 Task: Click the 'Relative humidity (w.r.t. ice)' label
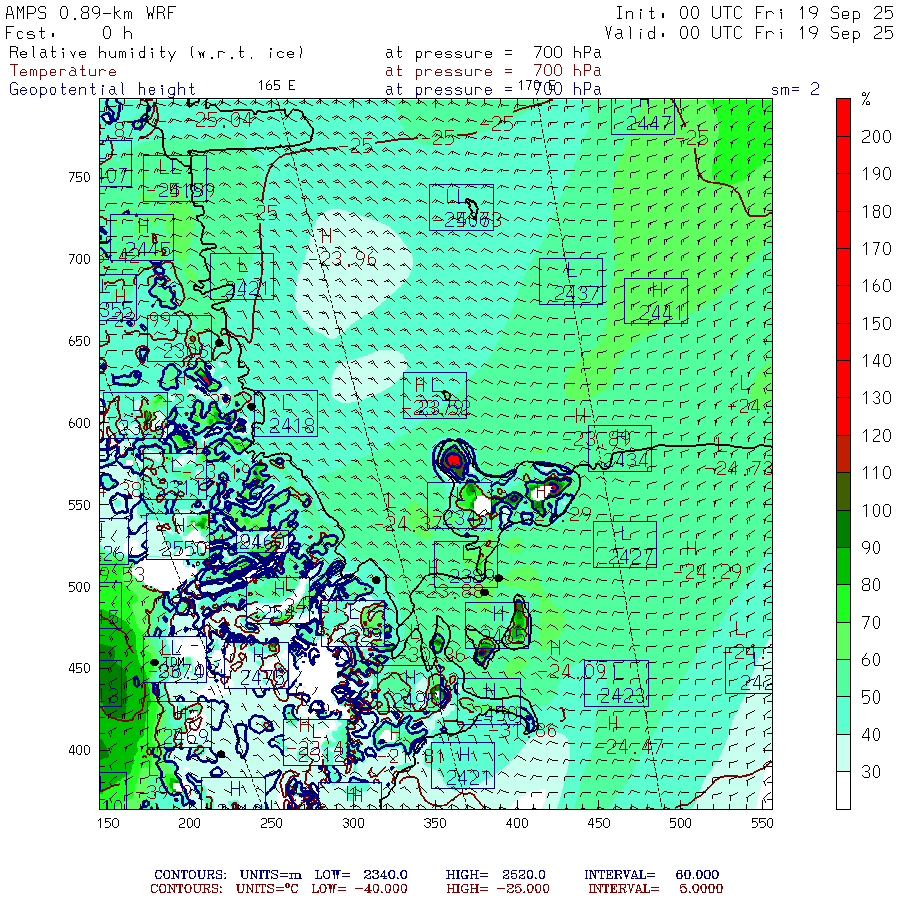pyautogui.click(x=156, y=52)
